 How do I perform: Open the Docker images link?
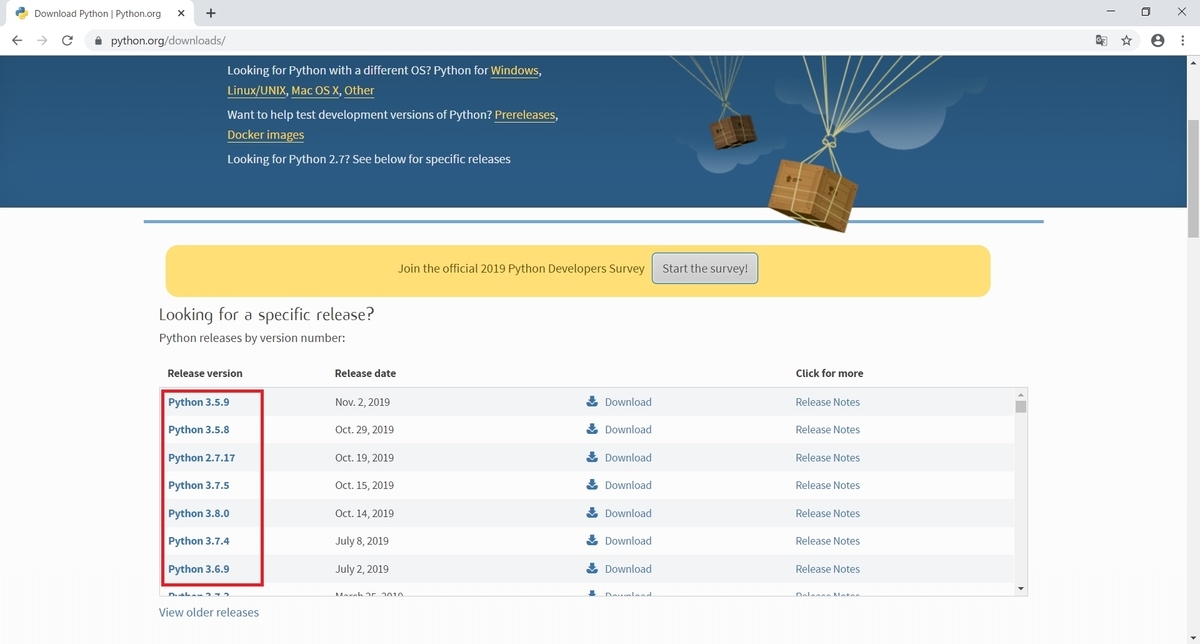coord(265,135)
